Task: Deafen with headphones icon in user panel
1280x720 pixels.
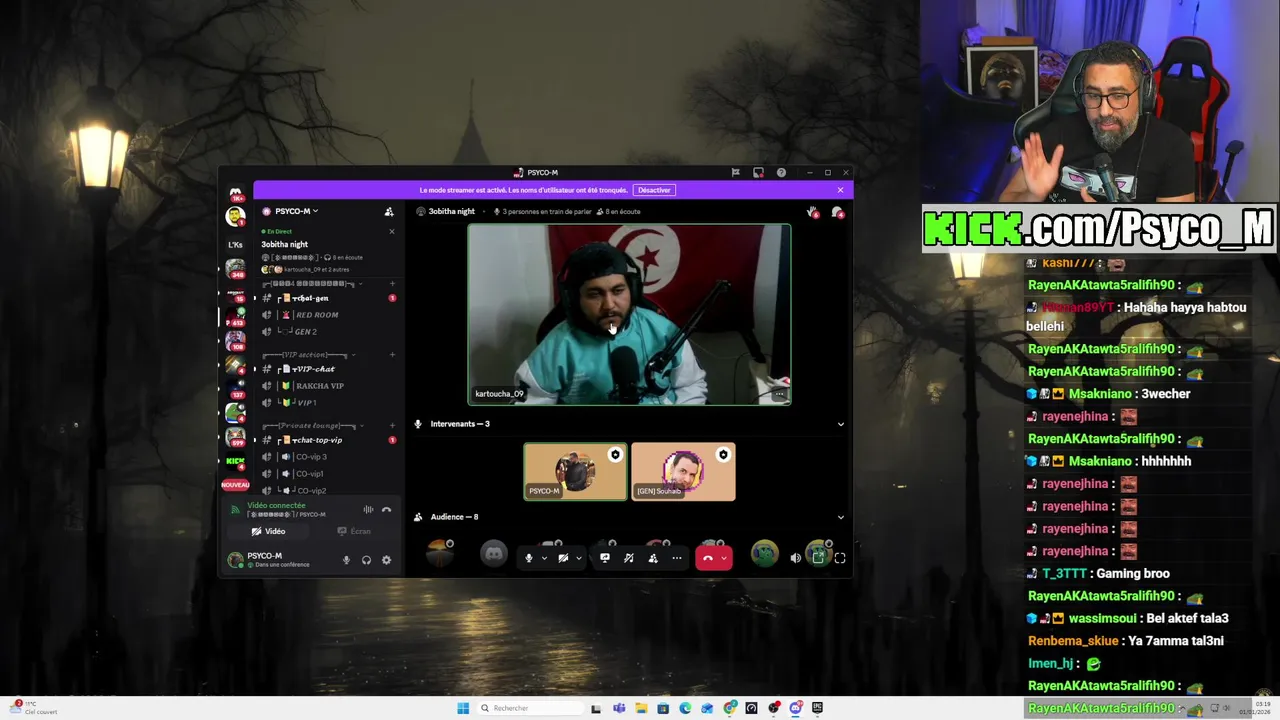Action: 366,560
